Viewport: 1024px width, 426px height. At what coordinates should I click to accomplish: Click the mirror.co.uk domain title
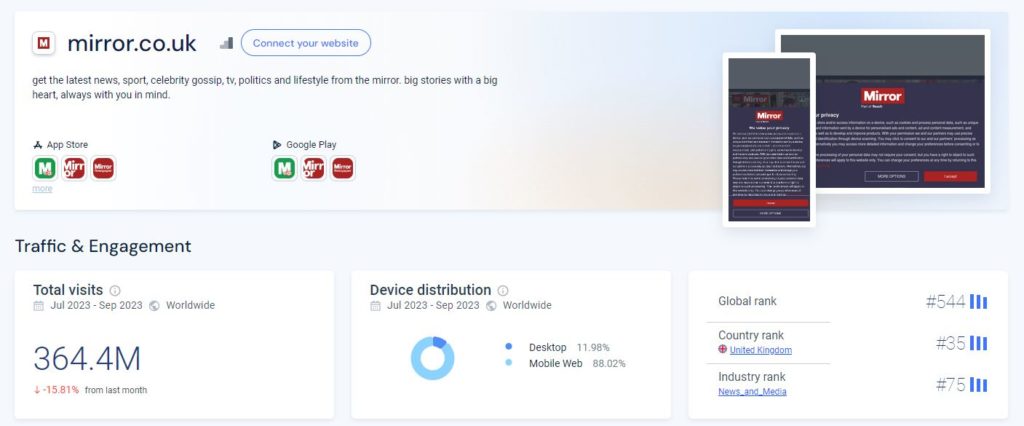click(x=132, y=43)
